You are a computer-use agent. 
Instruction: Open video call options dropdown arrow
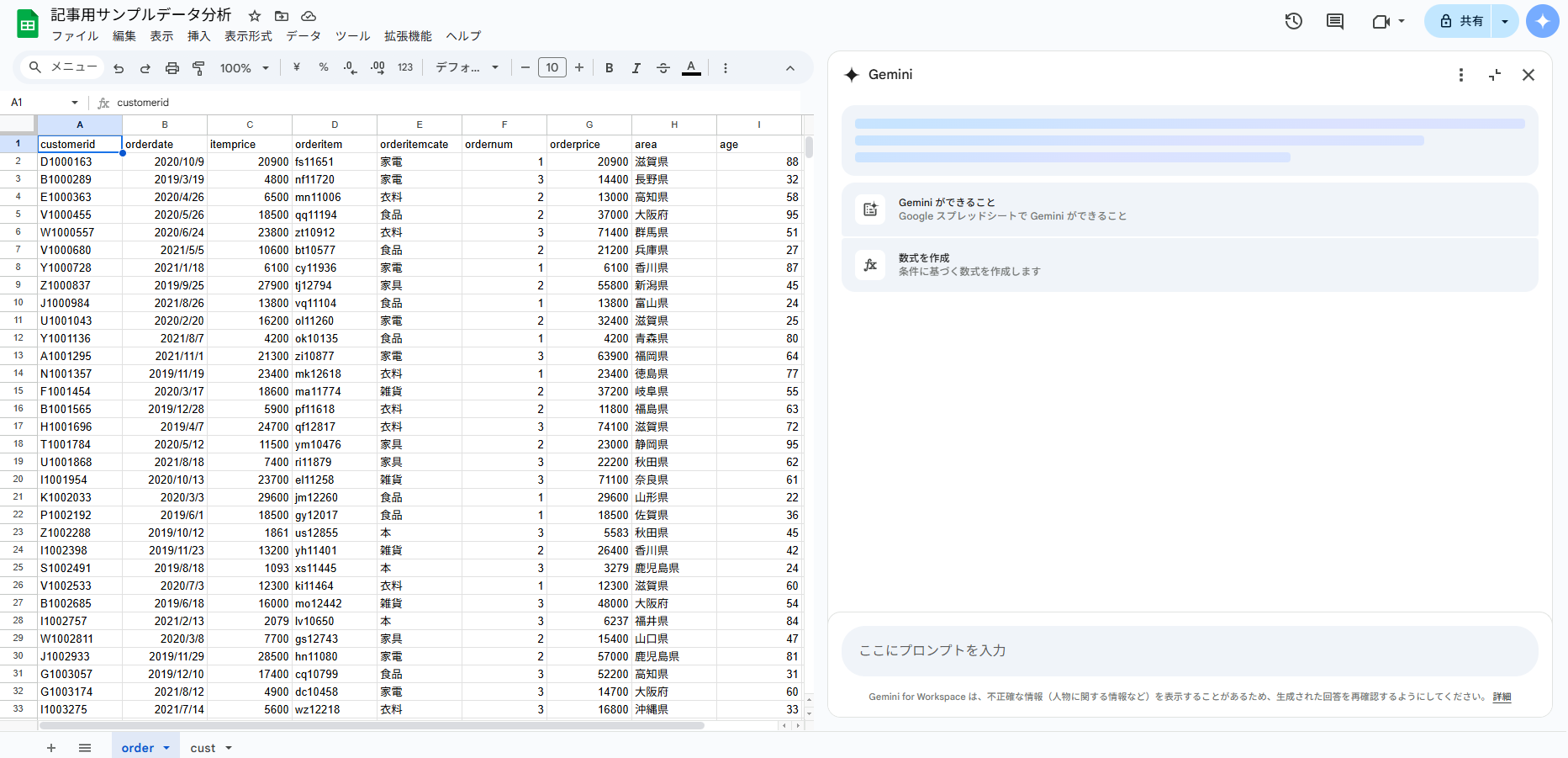click(1402, 21)
